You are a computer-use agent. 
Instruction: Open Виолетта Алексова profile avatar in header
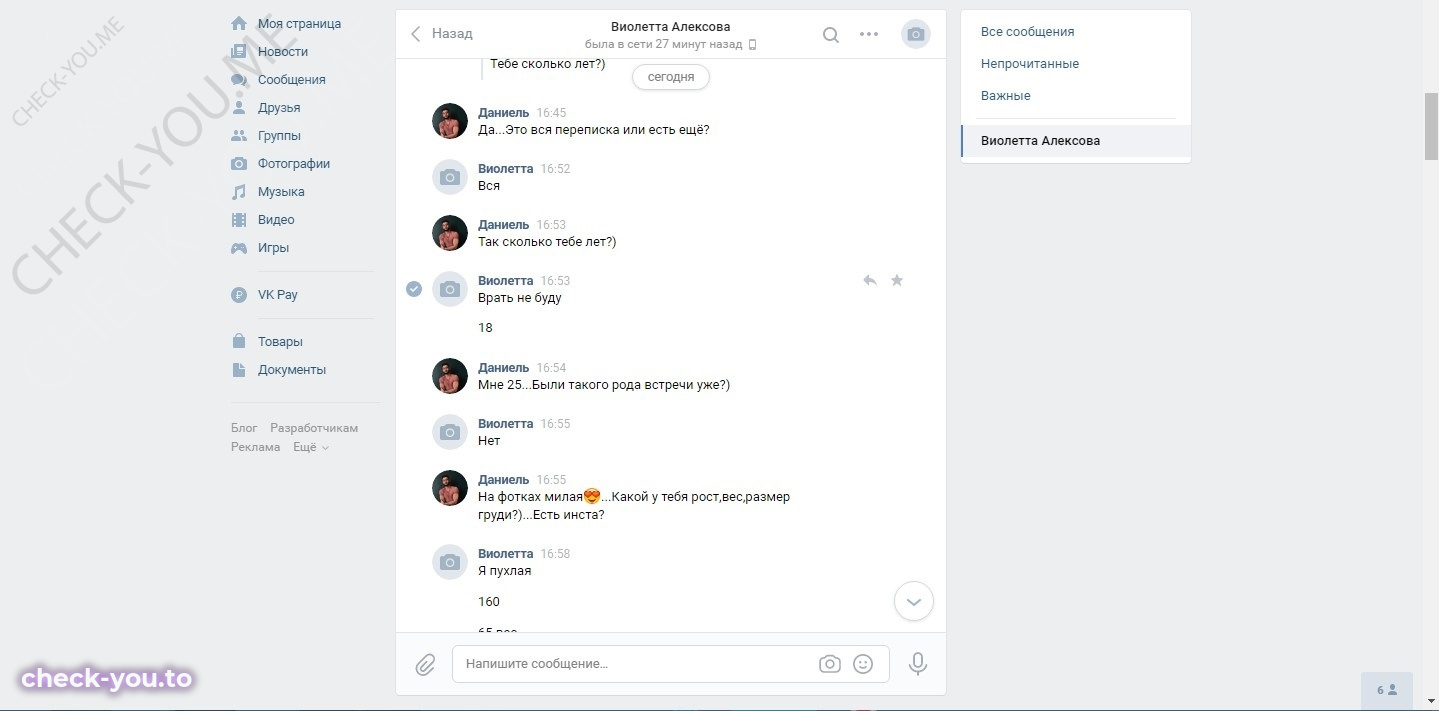pos(916,34)
